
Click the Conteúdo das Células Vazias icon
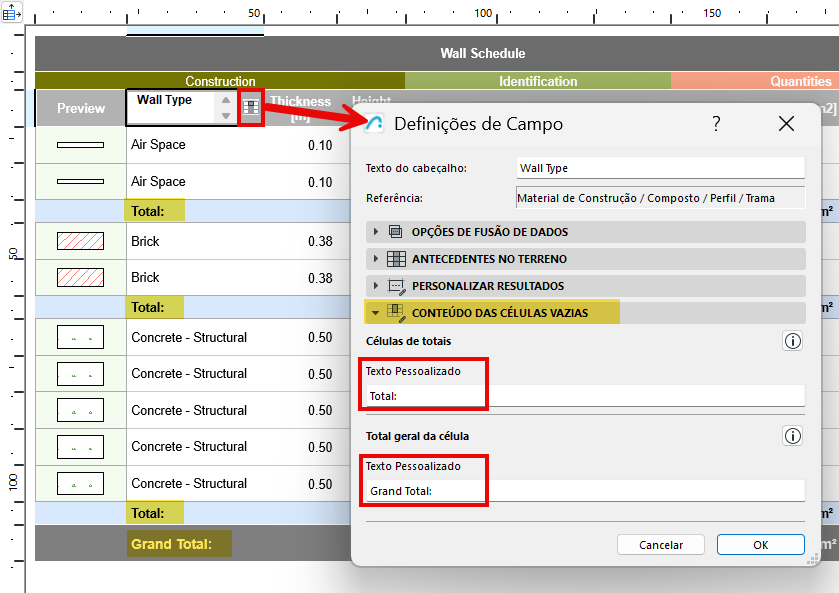point(395,313)
